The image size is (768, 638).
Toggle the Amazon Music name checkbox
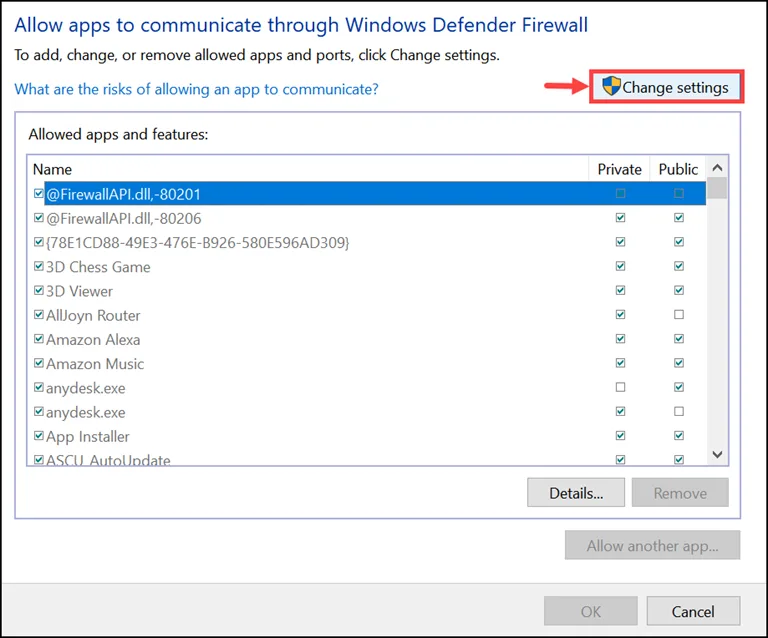click(39, 363)
